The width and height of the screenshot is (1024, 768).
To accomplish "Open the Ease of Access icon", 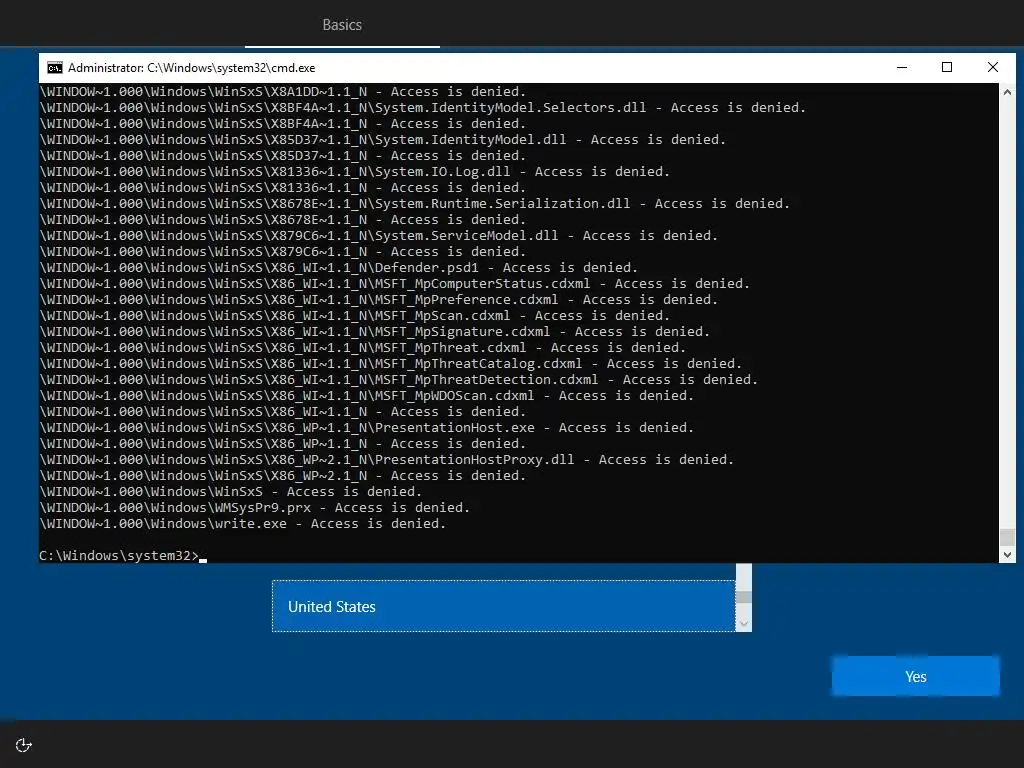I will coord(24,745).
